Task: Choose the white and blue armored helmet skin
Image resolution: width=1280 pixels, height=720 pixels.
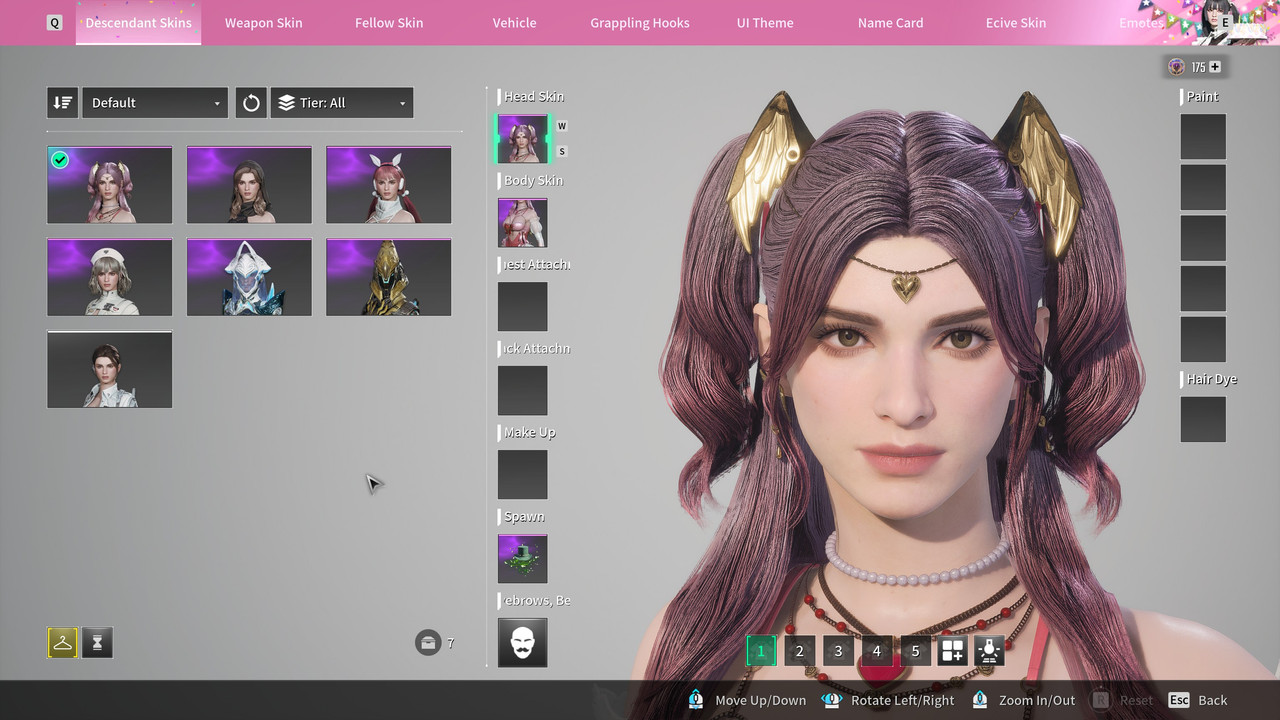Action: point(249,277)
